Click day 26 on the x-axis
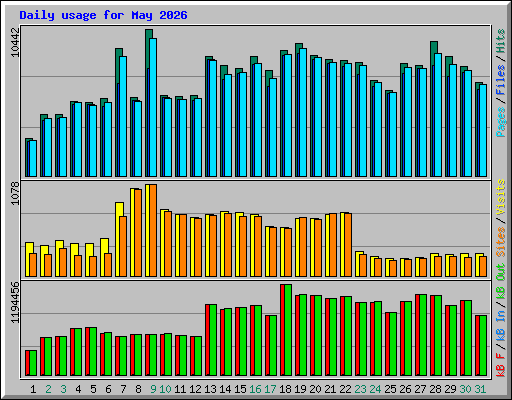 (405, 389)
